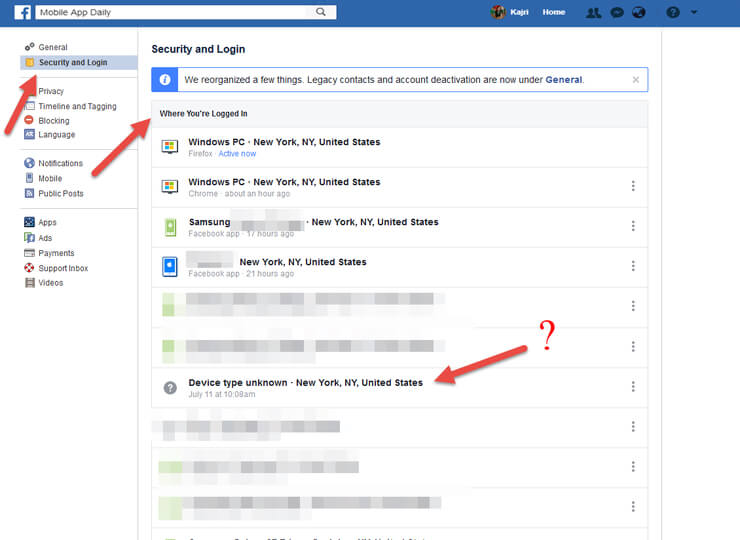Click the Timeline and Tagging icon
740x540 pixels.
click(x=29, y=106)
